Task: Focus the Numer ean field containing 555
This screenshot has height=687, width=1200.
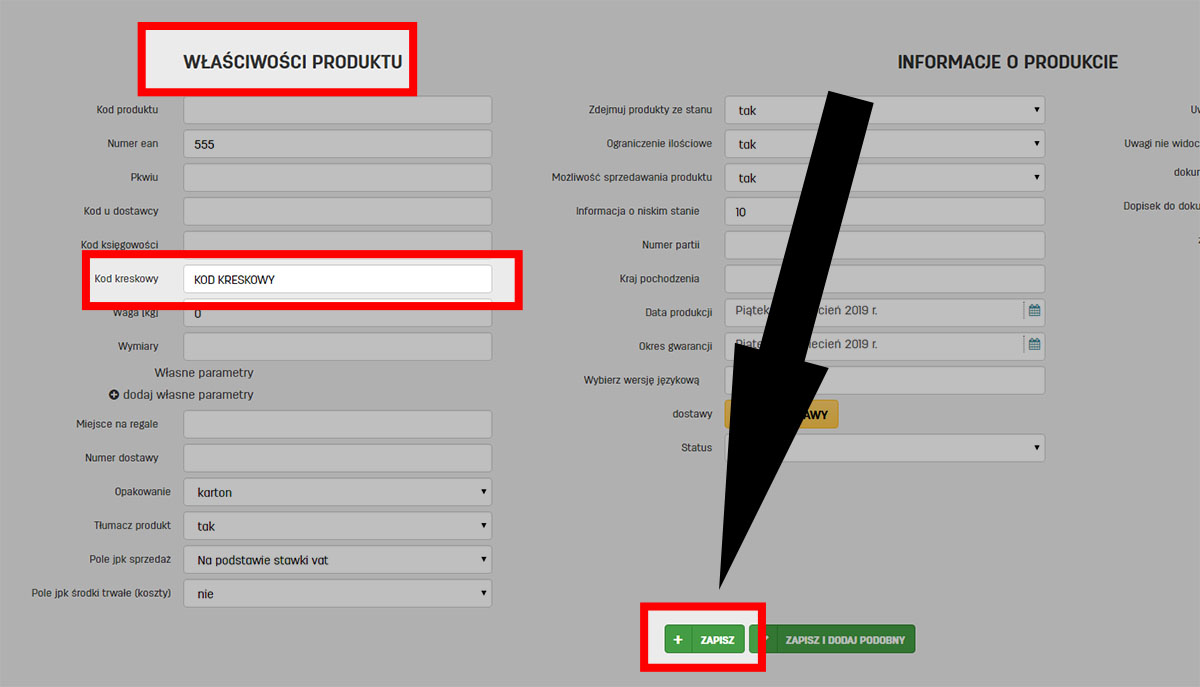Action: (x=337, y=144)
